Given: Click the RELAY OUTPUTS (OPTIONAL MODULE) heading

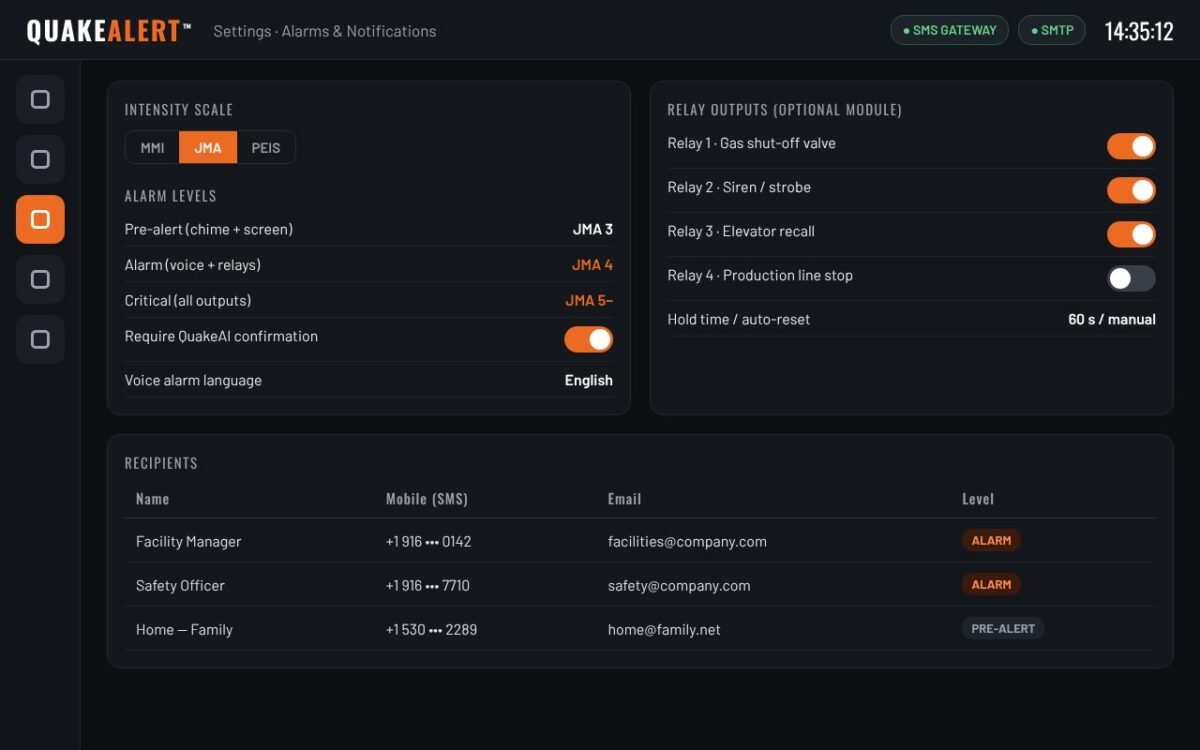Looking at the screenshot, I should [785, 110].
